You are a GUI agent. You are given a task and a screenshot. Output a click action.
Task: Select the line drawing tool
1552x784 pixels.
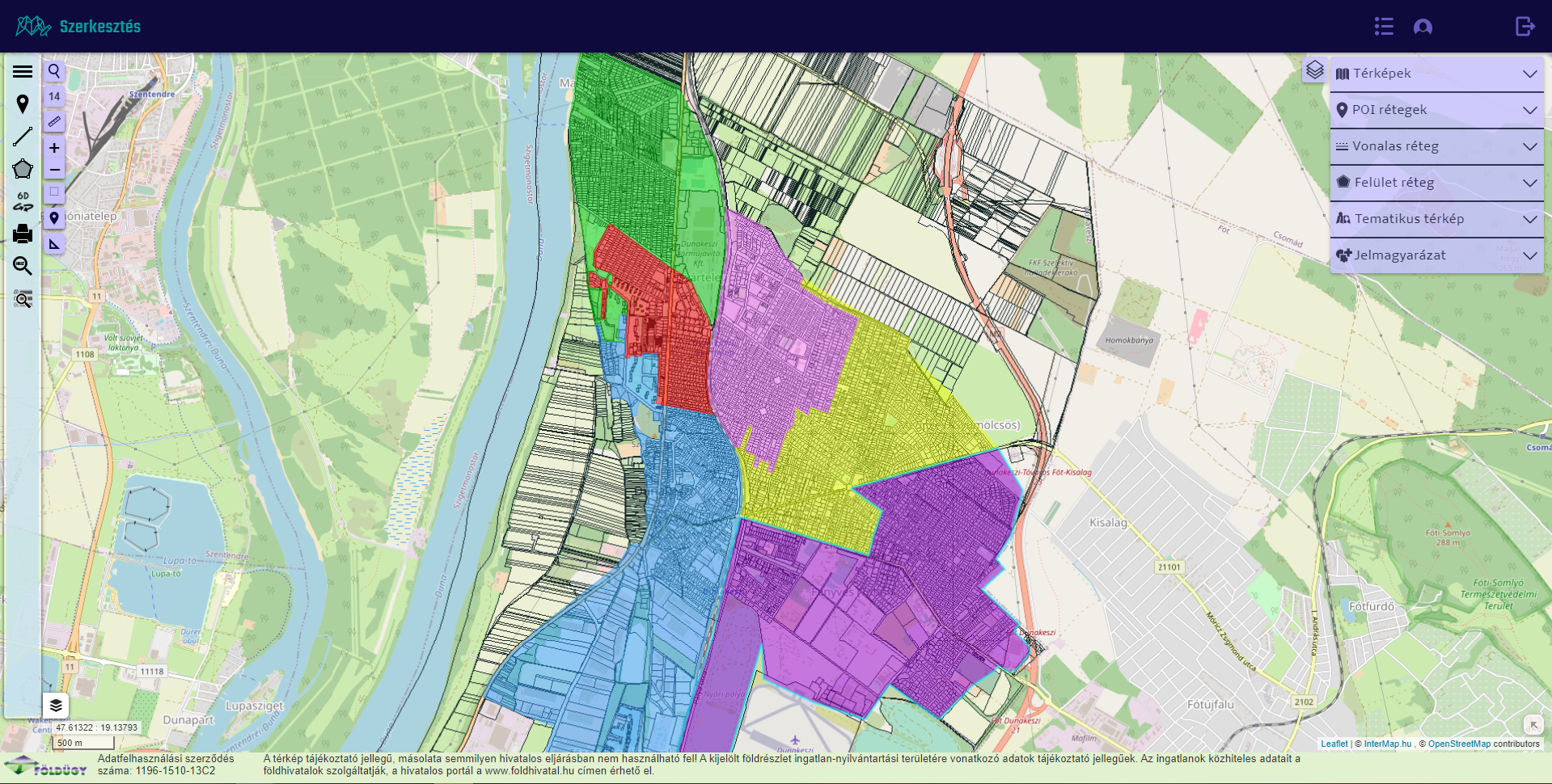(23, 137)
